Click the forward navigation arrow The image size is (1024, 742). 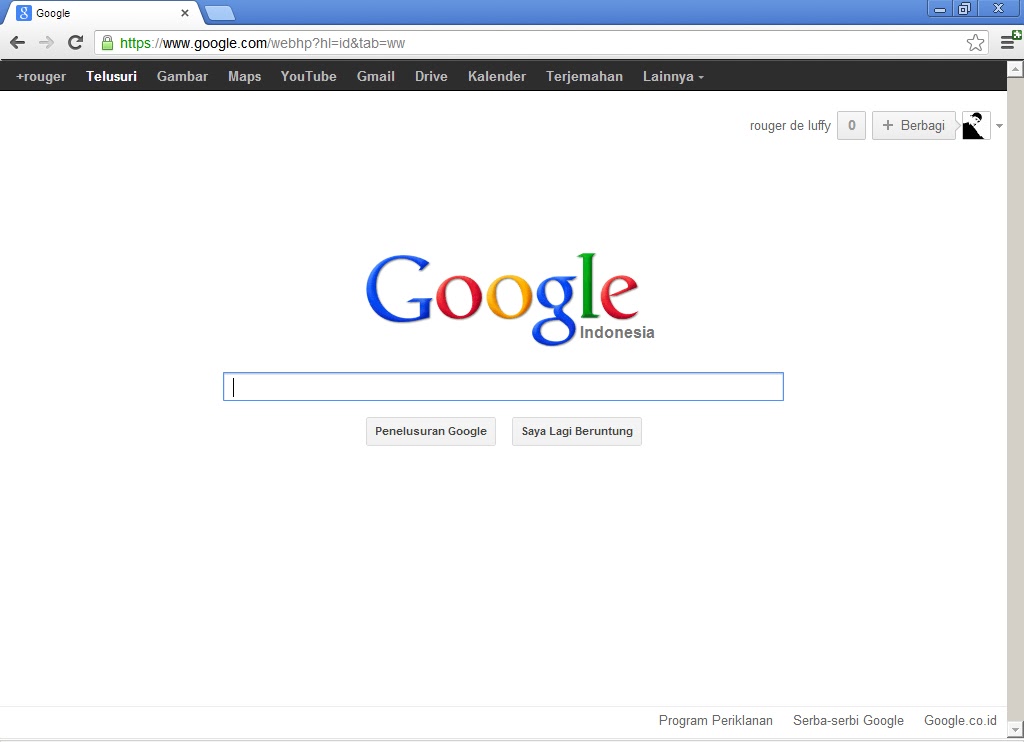[45, 42]
